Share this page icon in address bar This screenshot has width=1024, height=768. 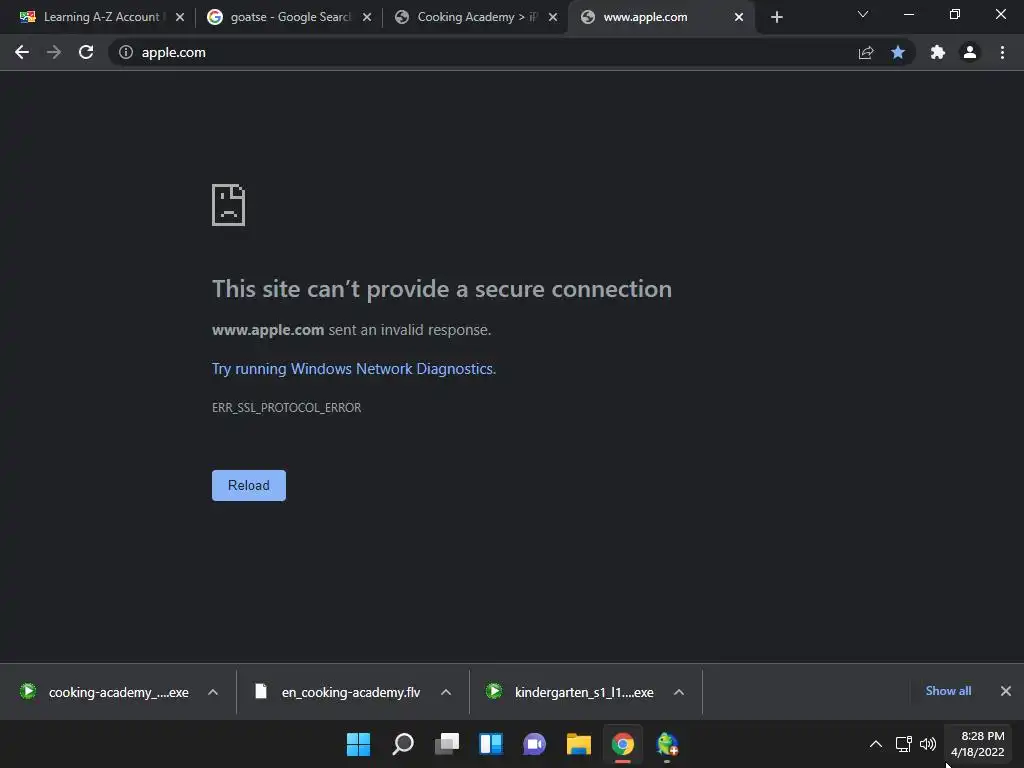pos(866,52)
